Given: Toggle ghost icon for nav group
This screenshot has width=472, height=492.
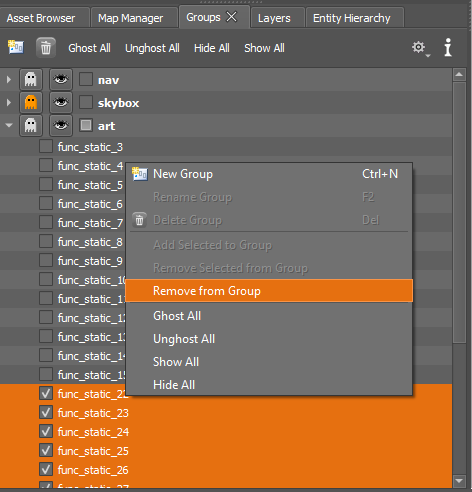Looking at the screenshot, I should pyautogui.click(x=31, y=80).
